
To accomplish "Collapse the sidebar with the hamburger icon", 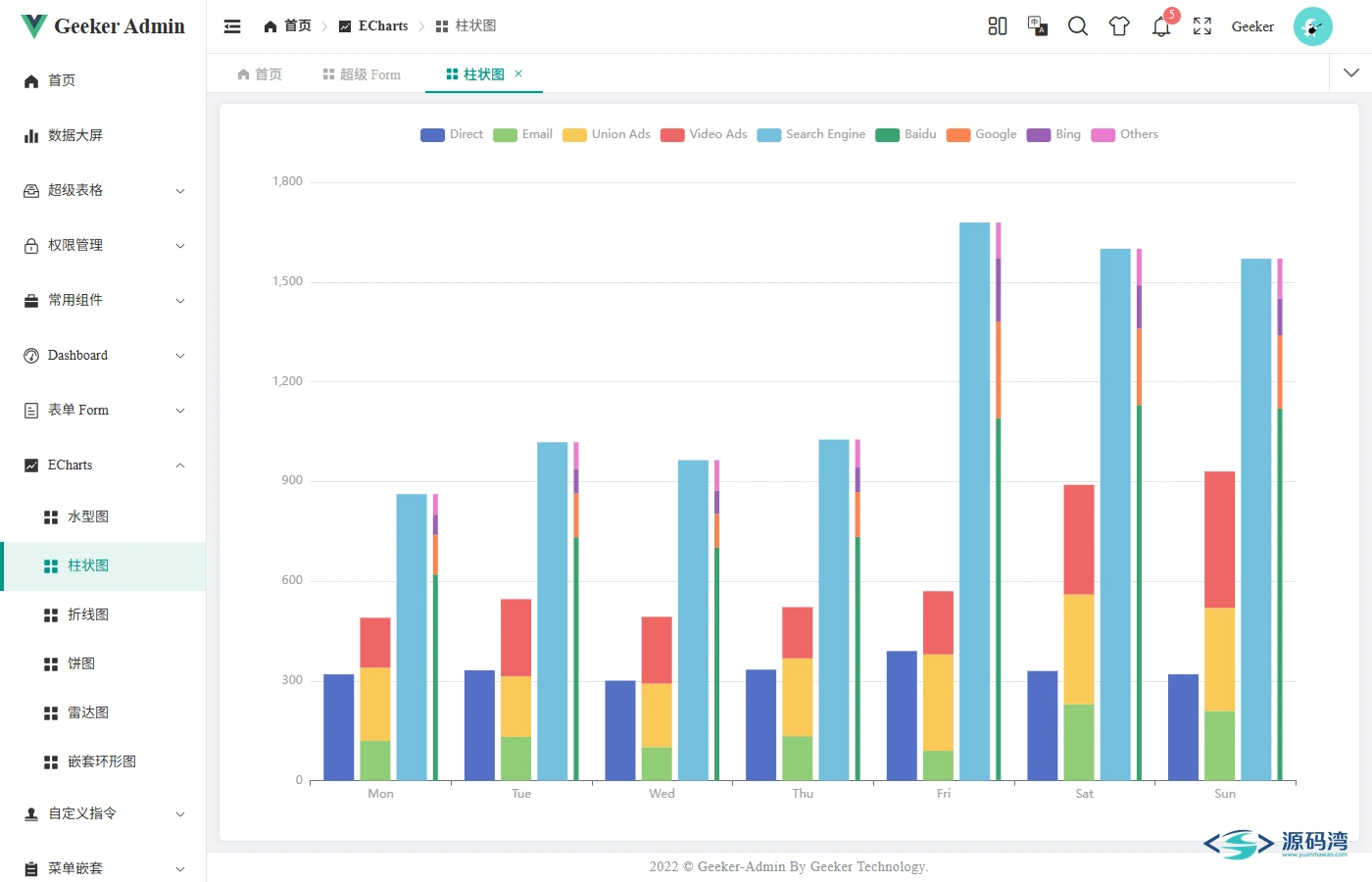I will coord(232,26).
